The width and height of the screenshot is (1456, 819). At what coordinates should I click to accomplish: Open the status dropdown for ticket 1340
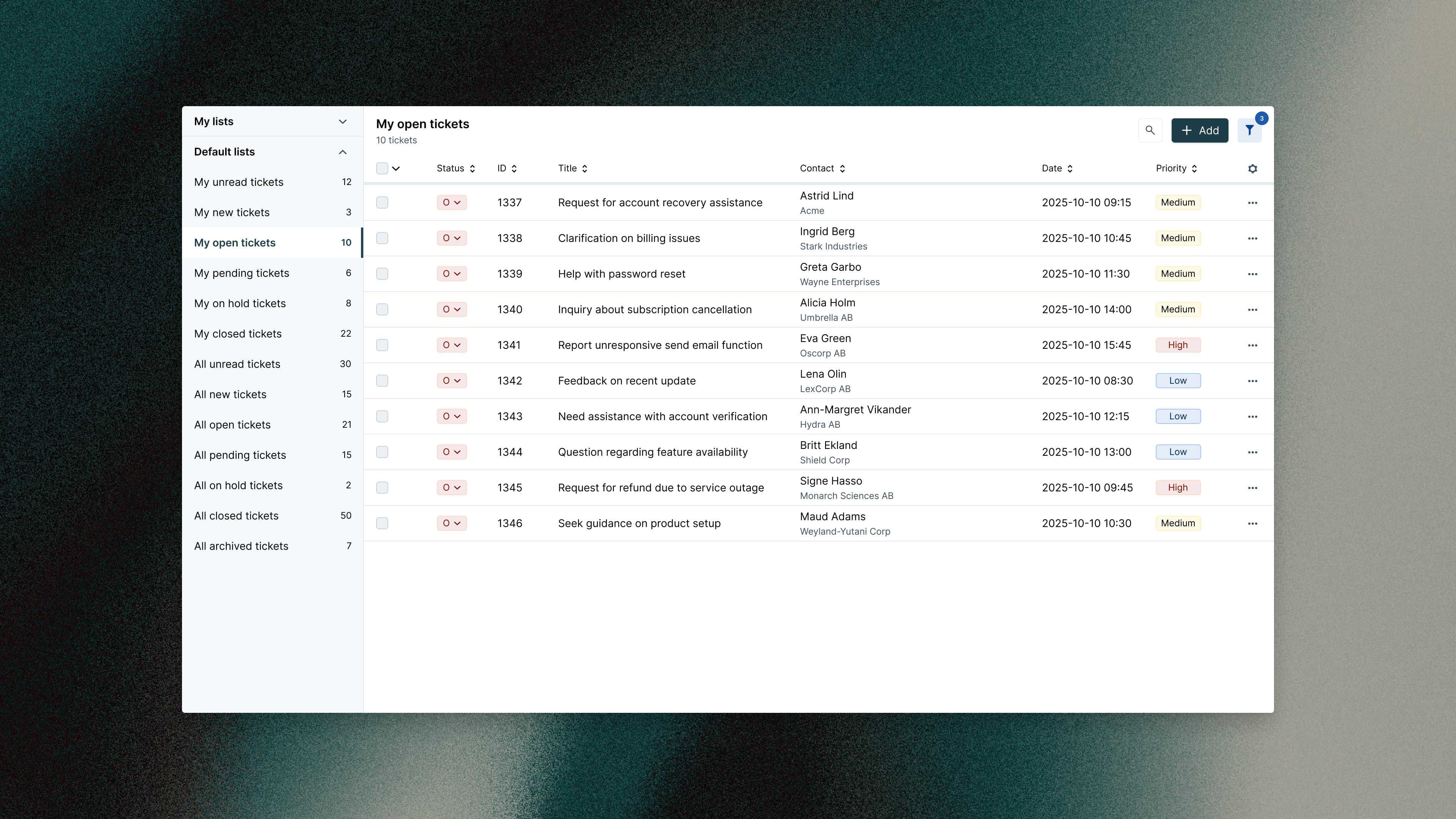click(x=451, y=309)
